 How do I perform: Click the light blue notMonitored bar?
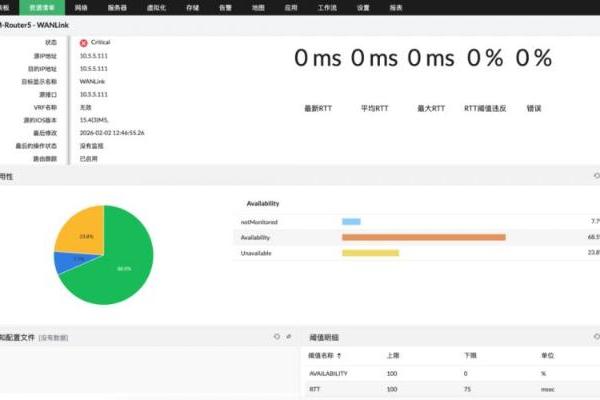coord(351,221)
